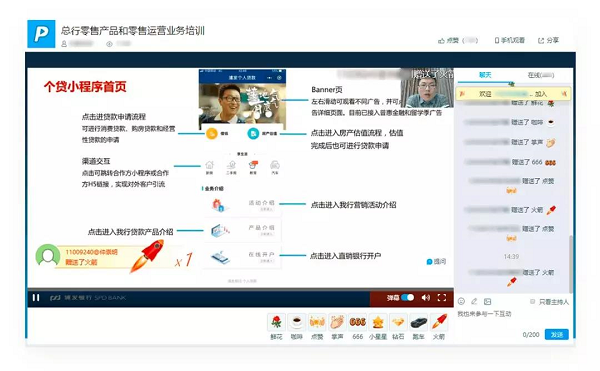Enable 只看主持人 checkbox
Image resolution: width=600 pixels, height=371 pixels.
(532, 302)
